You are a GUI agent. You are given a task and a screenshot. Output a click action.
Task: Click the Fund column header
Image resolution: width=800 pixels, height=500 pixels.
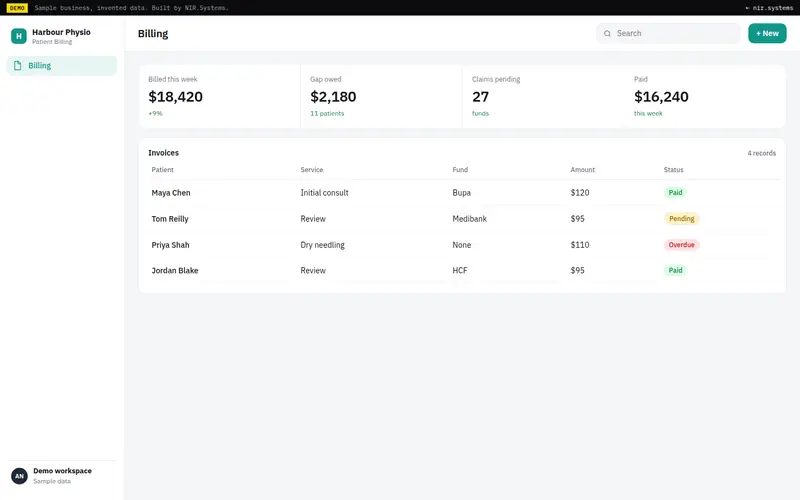click(x=460, y=169)
